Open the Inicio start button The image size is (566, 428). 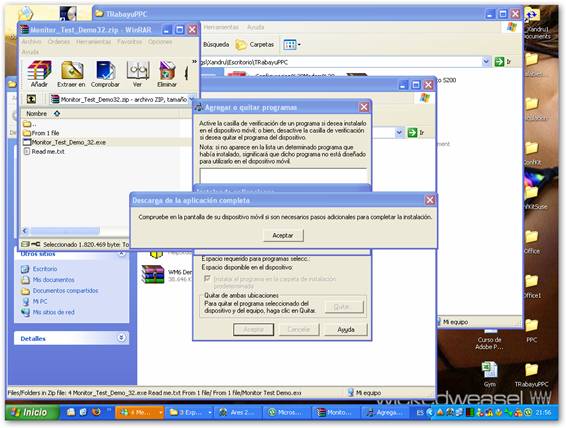point(32,412)
